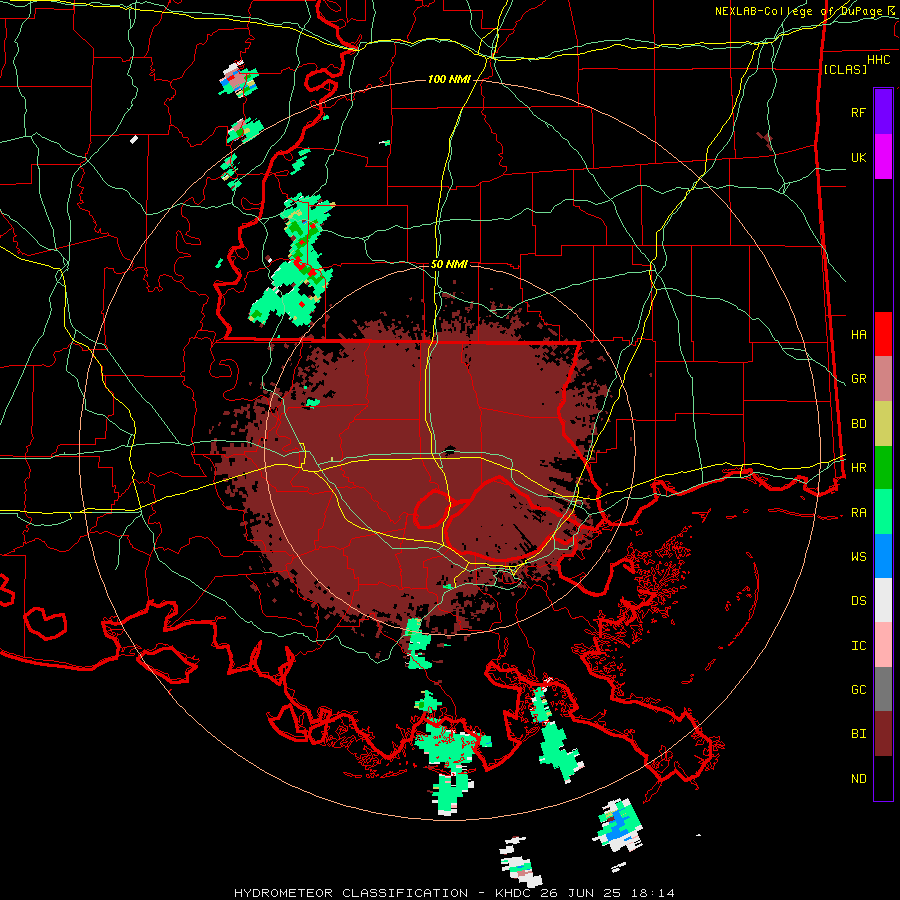Select the yellow BD legend swatch

point(883,424)
